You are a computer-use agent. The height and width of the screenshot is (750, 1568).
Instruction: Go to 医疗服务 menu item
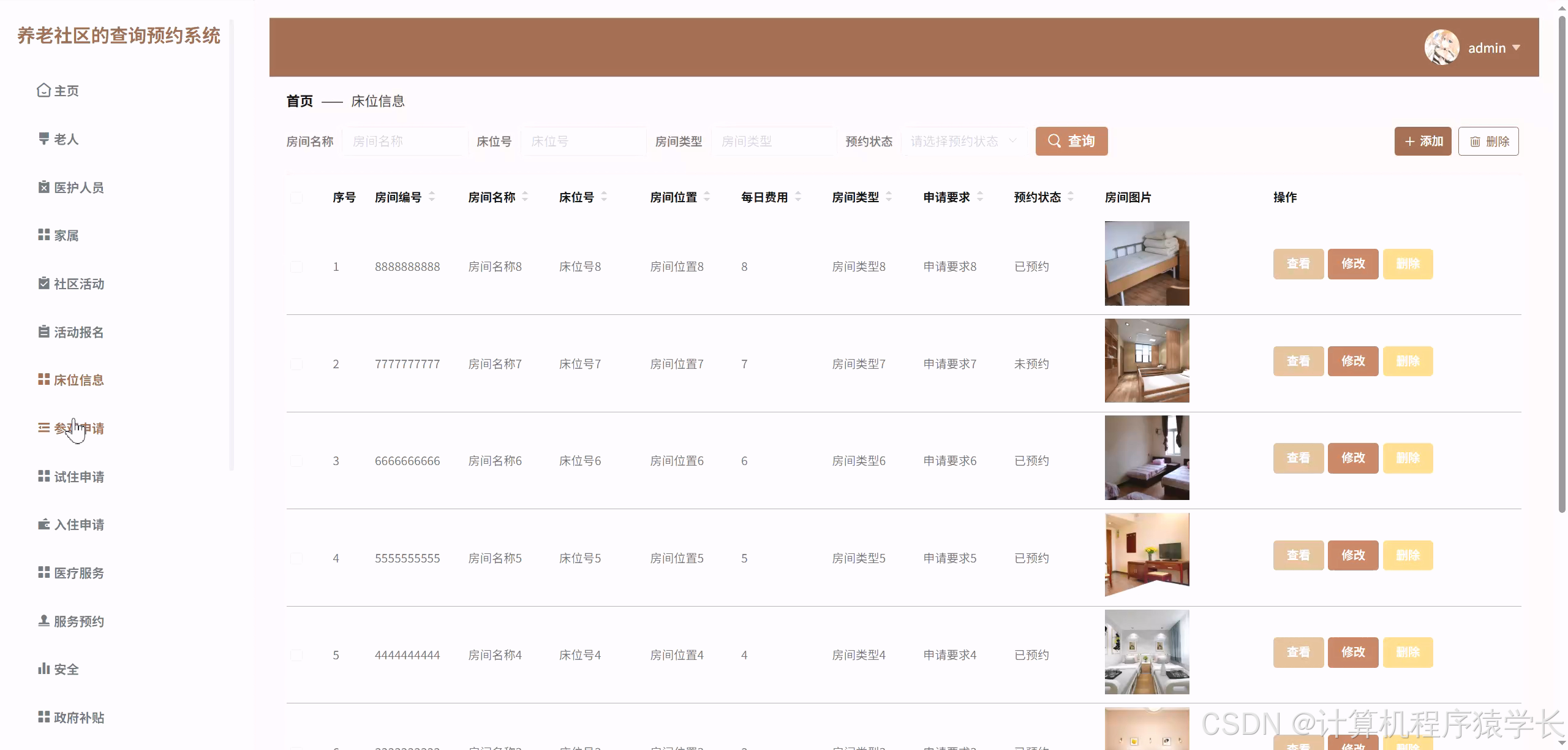(x=78, y=573)
